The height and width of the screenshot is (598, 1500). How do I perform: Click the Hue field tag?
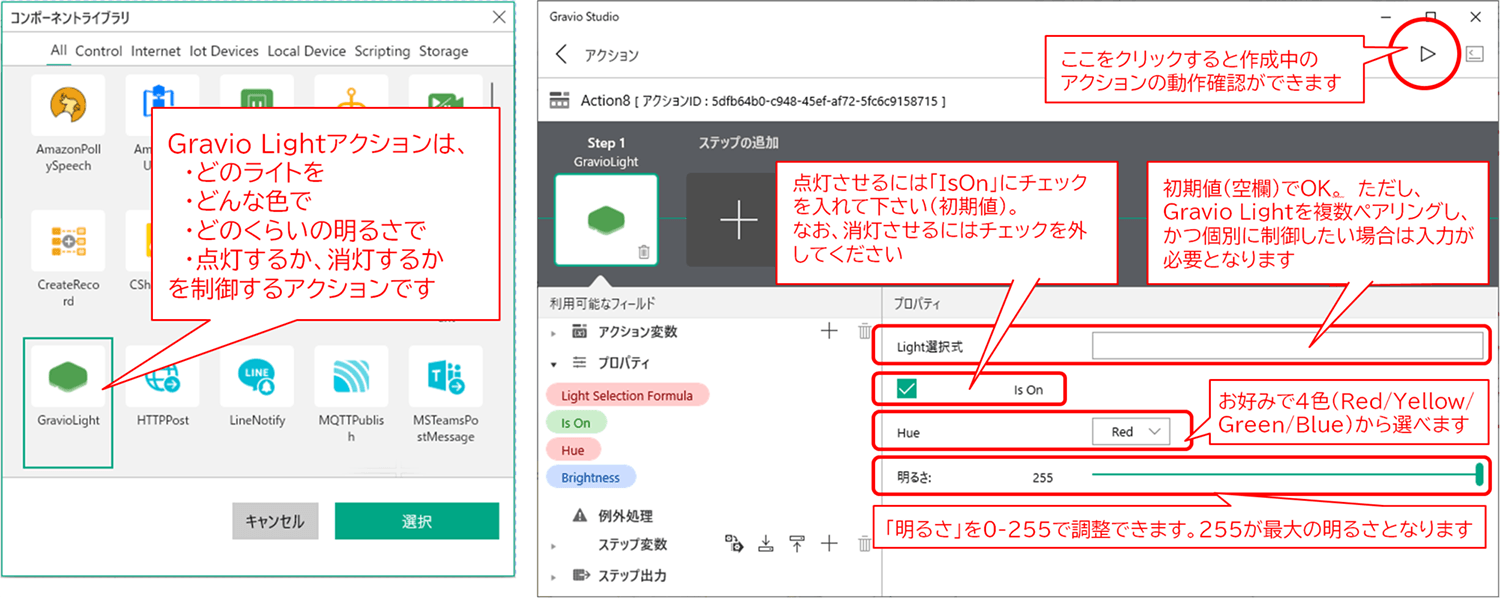573,450
